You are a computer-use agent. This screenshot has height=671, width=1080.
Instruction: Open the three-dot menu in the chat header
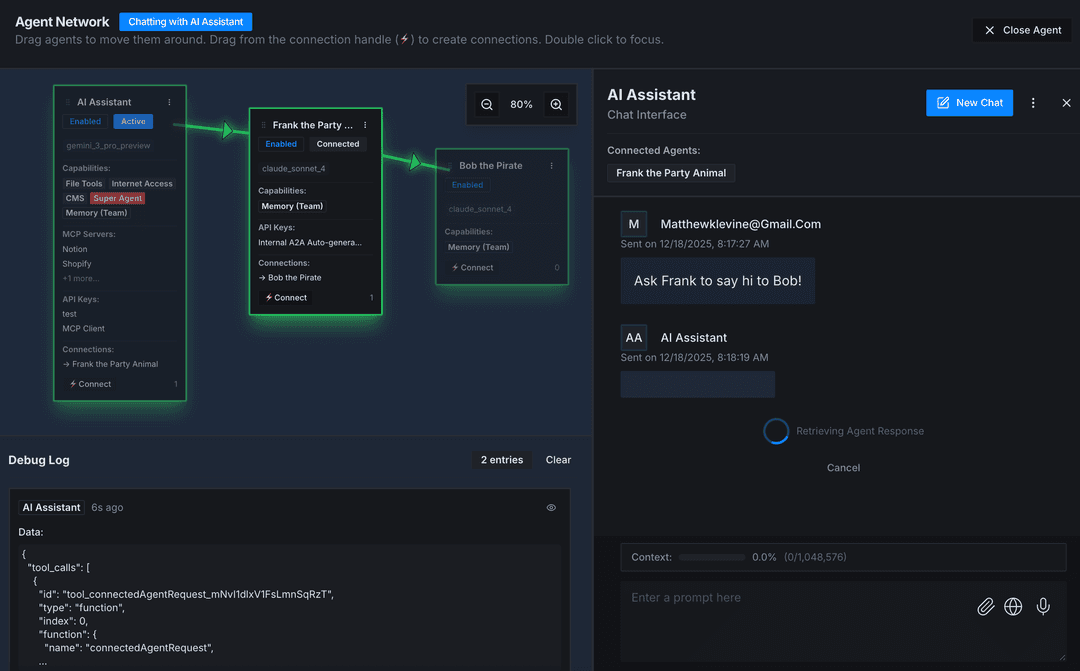click(1033, 103)
